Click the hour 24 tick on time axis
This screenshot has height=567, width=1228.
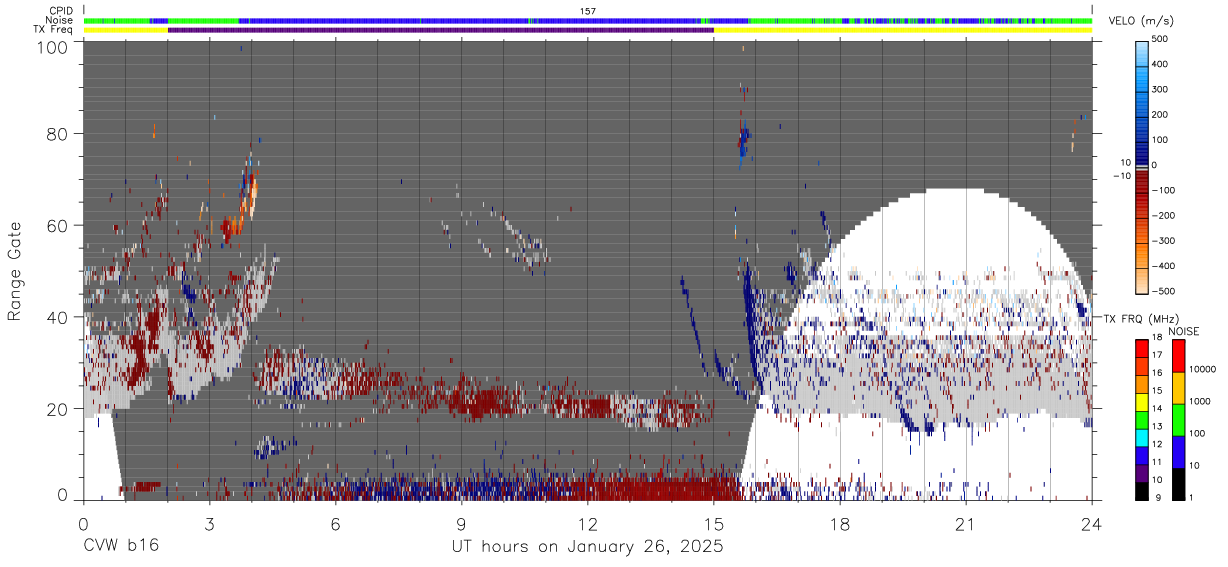pos(1092,523)
